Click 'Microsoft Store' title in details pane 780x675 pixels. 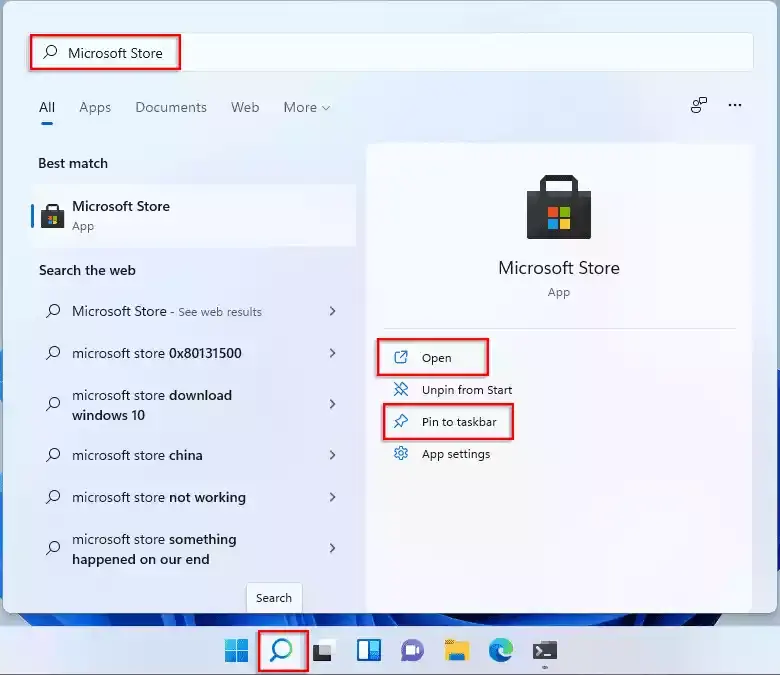[x=559, y=268]
